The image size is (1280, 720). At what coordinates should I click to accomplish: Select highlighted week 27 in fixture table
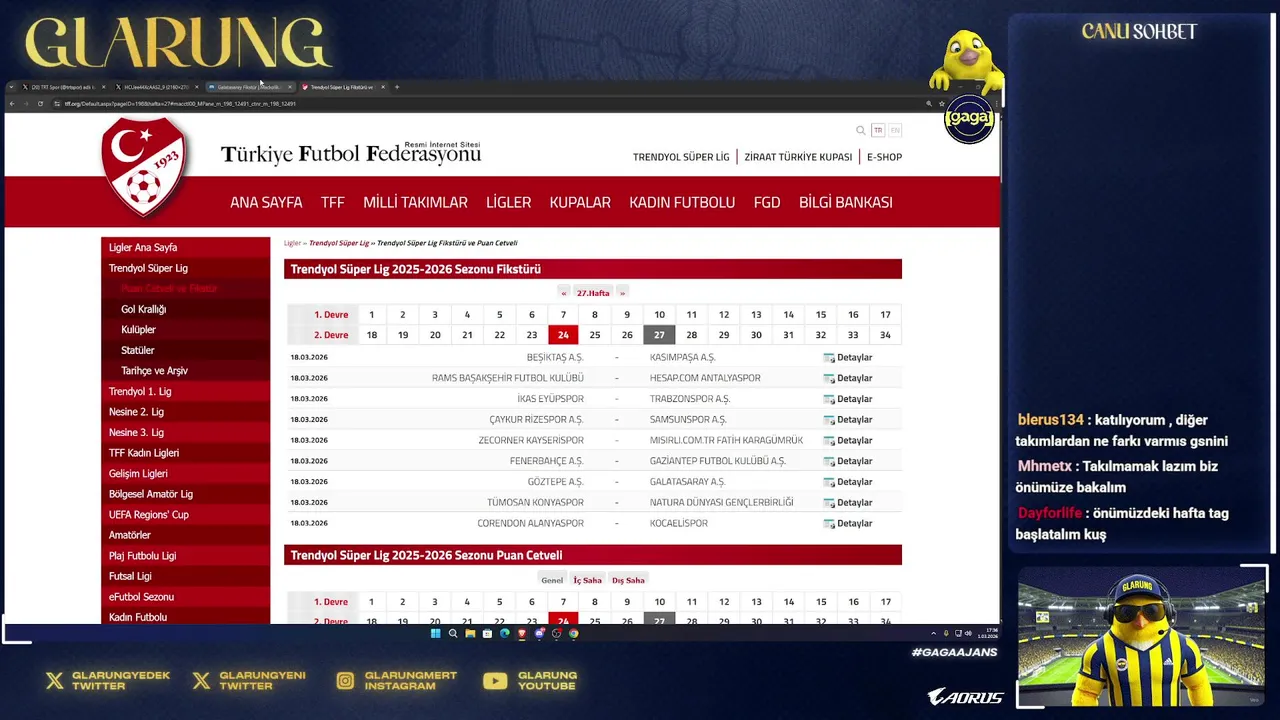(x=659, y=335)
